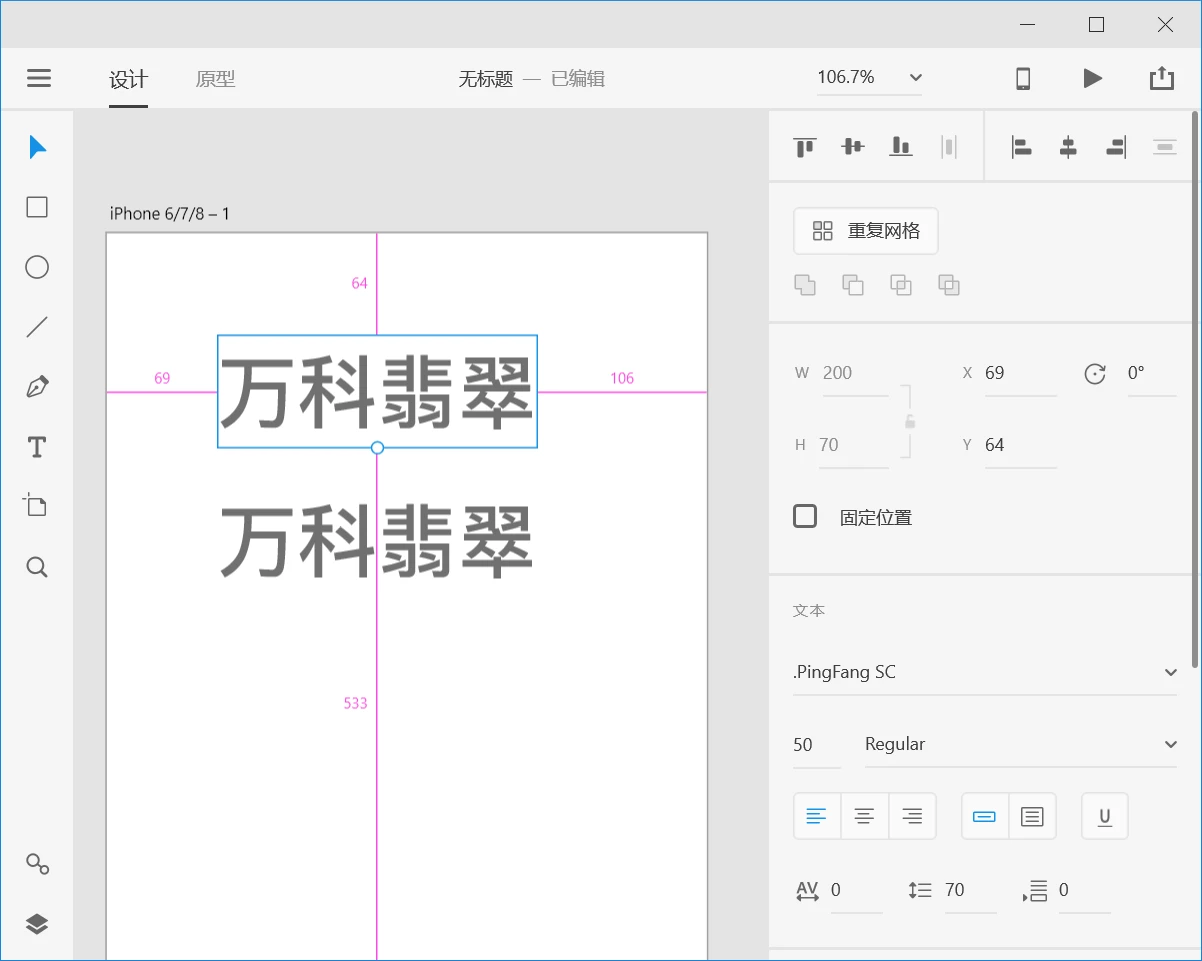Choose the Line tool
This screenshot has height=961, width=1202.
click(37, 327)
